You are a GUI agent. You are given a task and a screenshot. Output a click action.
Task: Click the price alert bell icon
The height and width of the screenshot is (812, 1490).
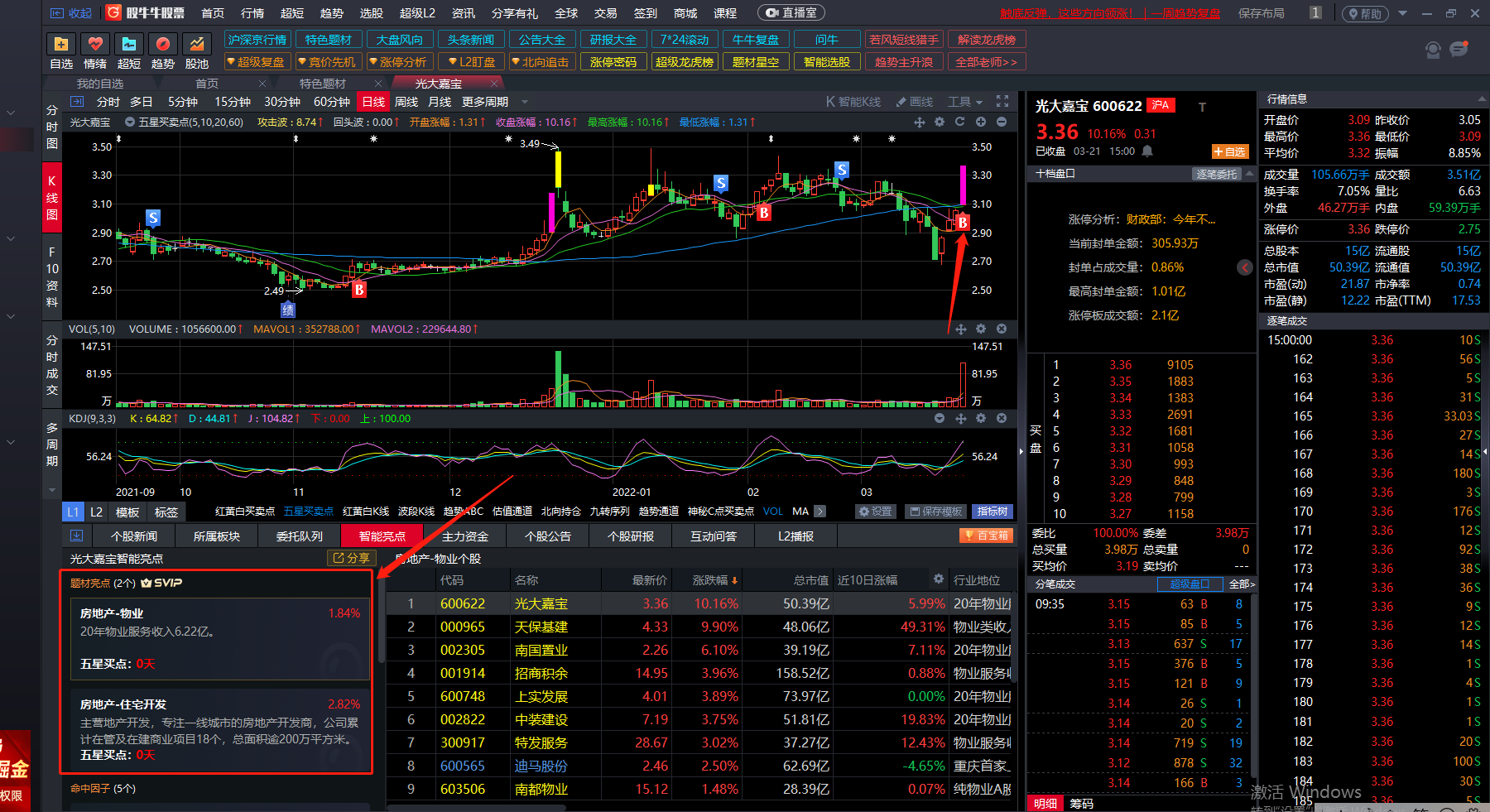[1147, 151]
